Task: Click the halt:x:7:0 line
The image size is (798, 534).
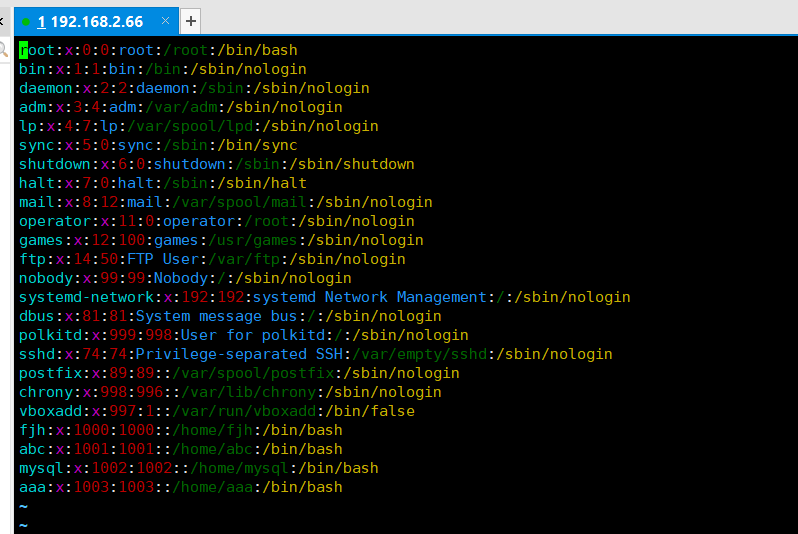Action: pyautogui.click(x=163, y=183)
